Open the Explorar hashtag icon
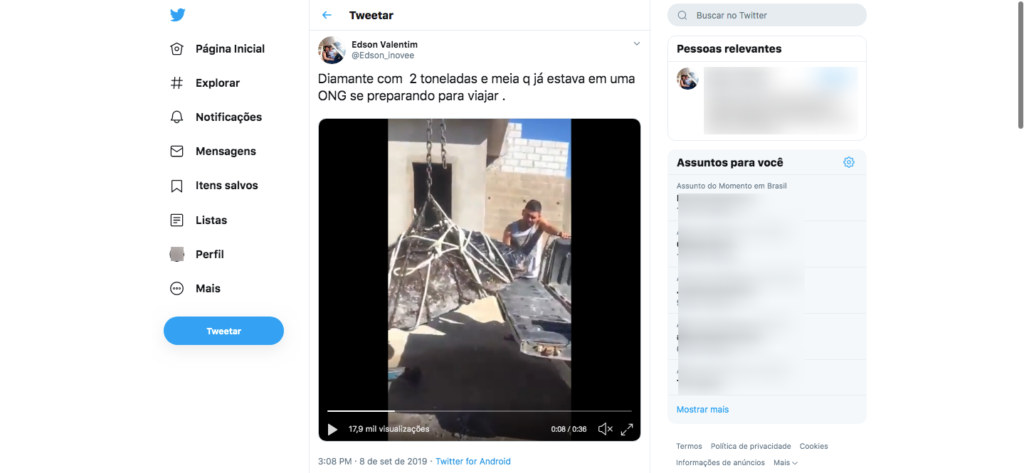 point(176,83)
